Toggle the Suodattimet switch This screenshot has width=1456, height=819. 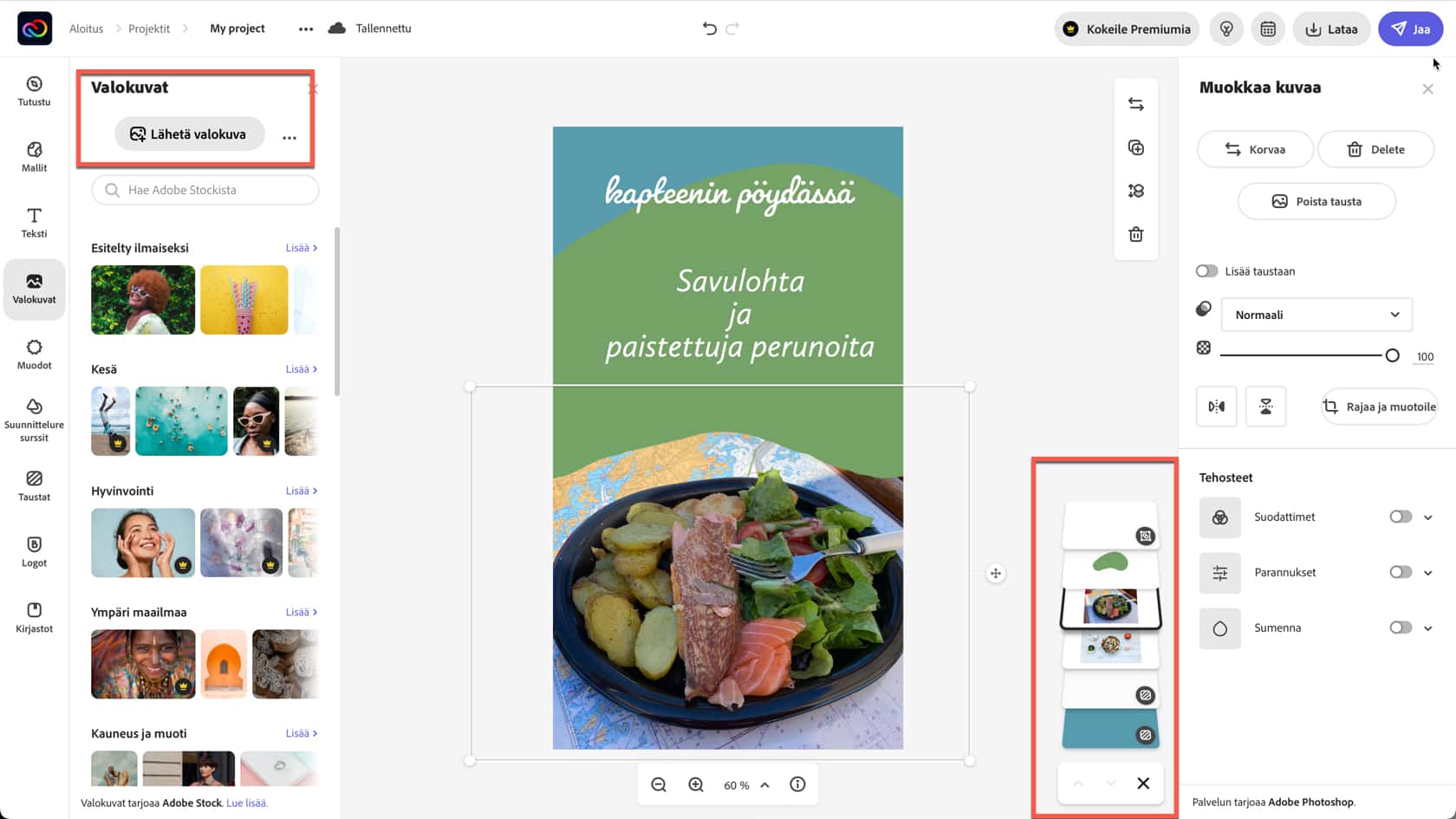[x=1401, y=517]
